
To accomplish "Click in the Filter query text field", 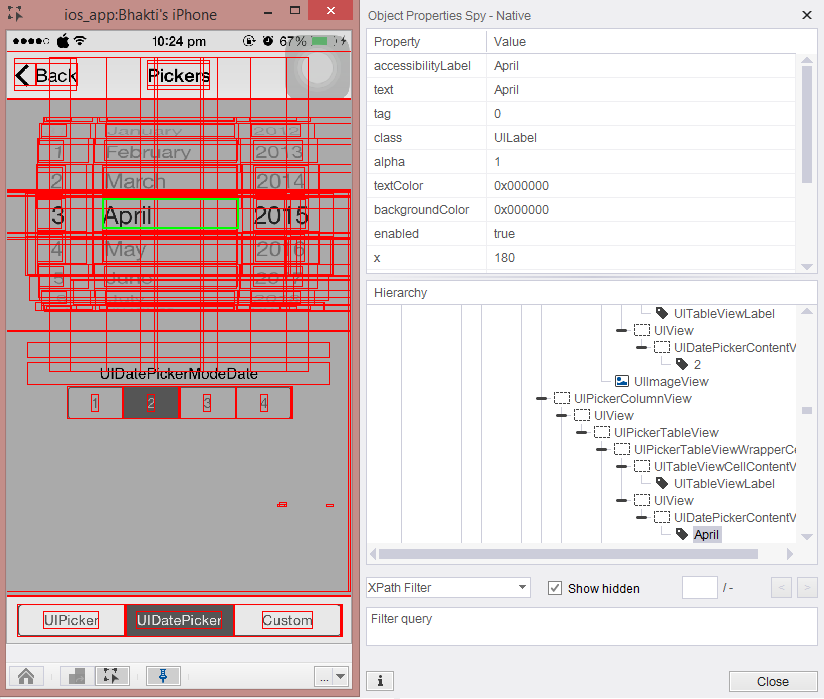I will coord(592,626).
